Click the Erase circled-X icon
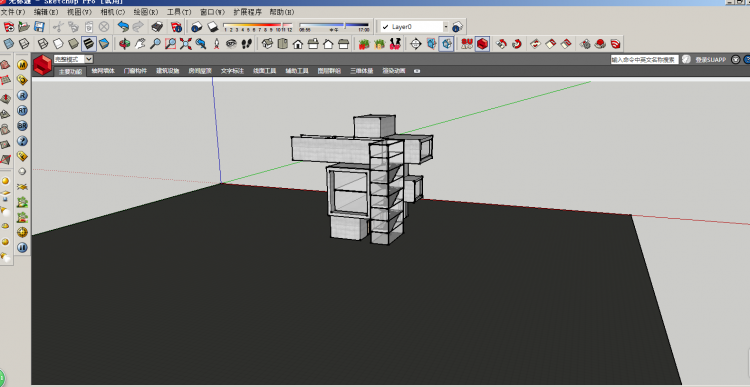The image size is (750, 387). click(x=104, y=27)
